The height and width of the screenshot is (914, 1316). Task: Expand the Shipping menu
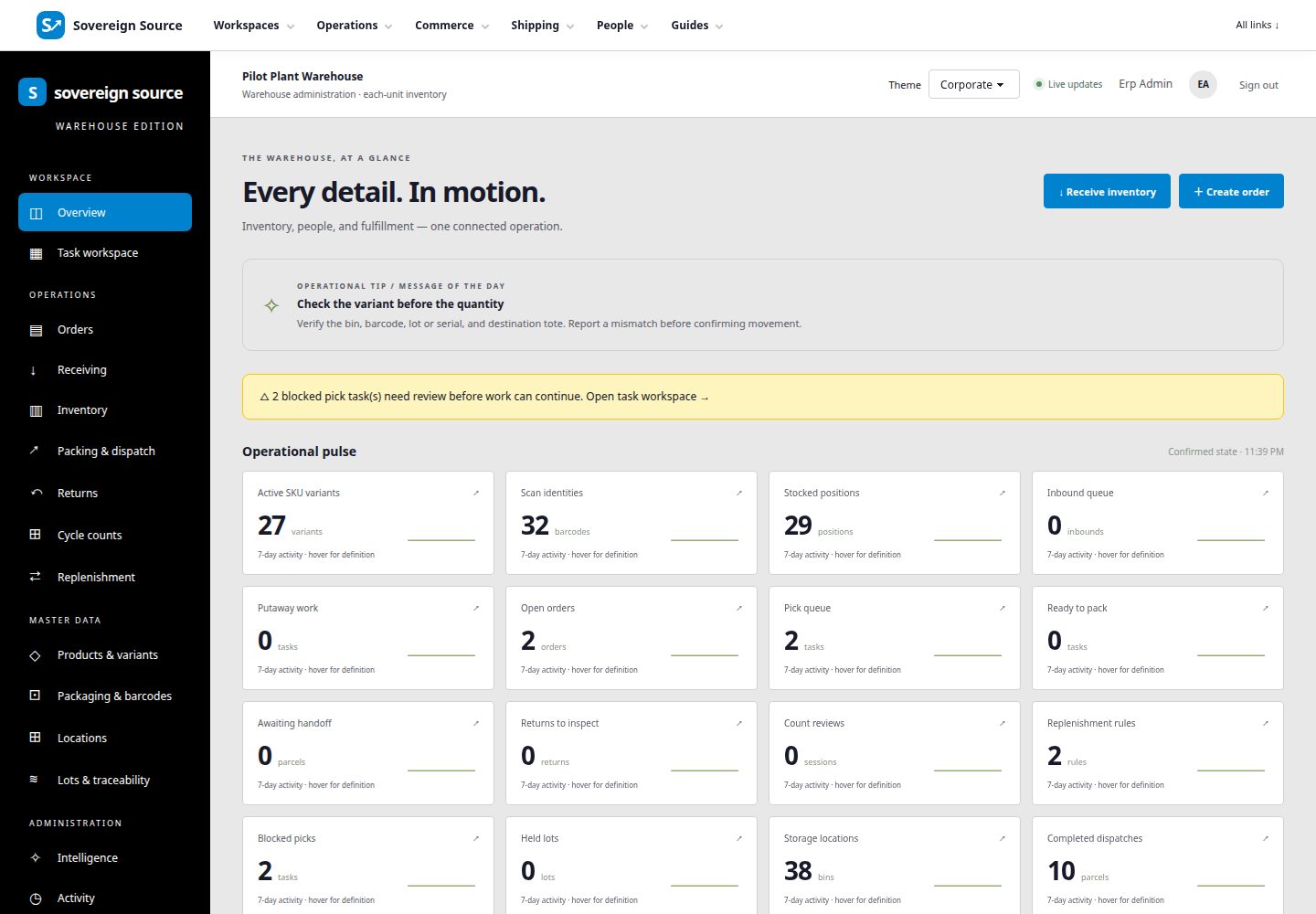pyautogui.click(x=542, y=26)
